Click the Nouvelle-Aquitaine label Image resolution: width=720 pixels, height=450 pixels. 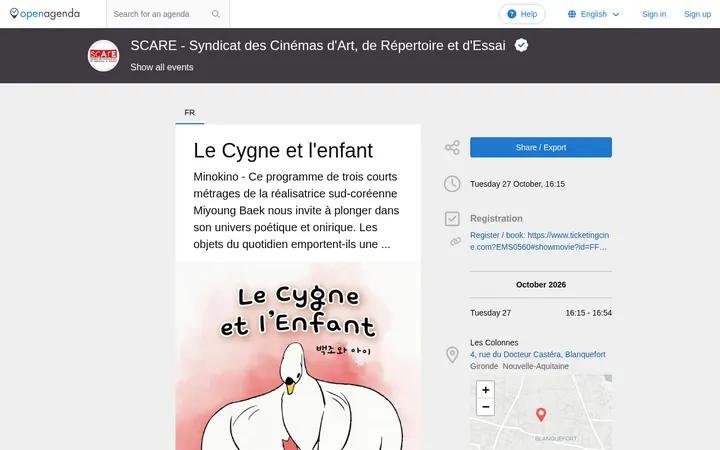pyautogui.click(x=535, y=366)
